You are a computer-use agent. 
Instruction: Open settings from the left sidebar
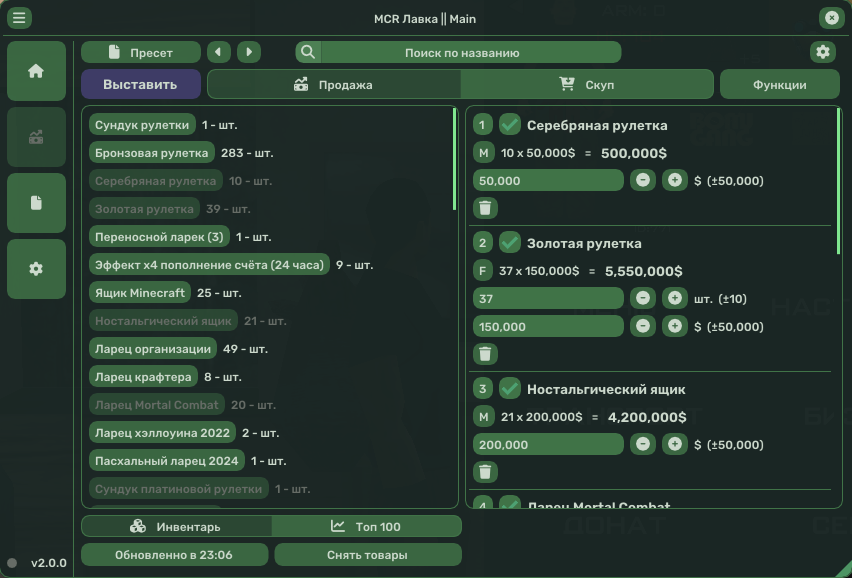[36, 269]
